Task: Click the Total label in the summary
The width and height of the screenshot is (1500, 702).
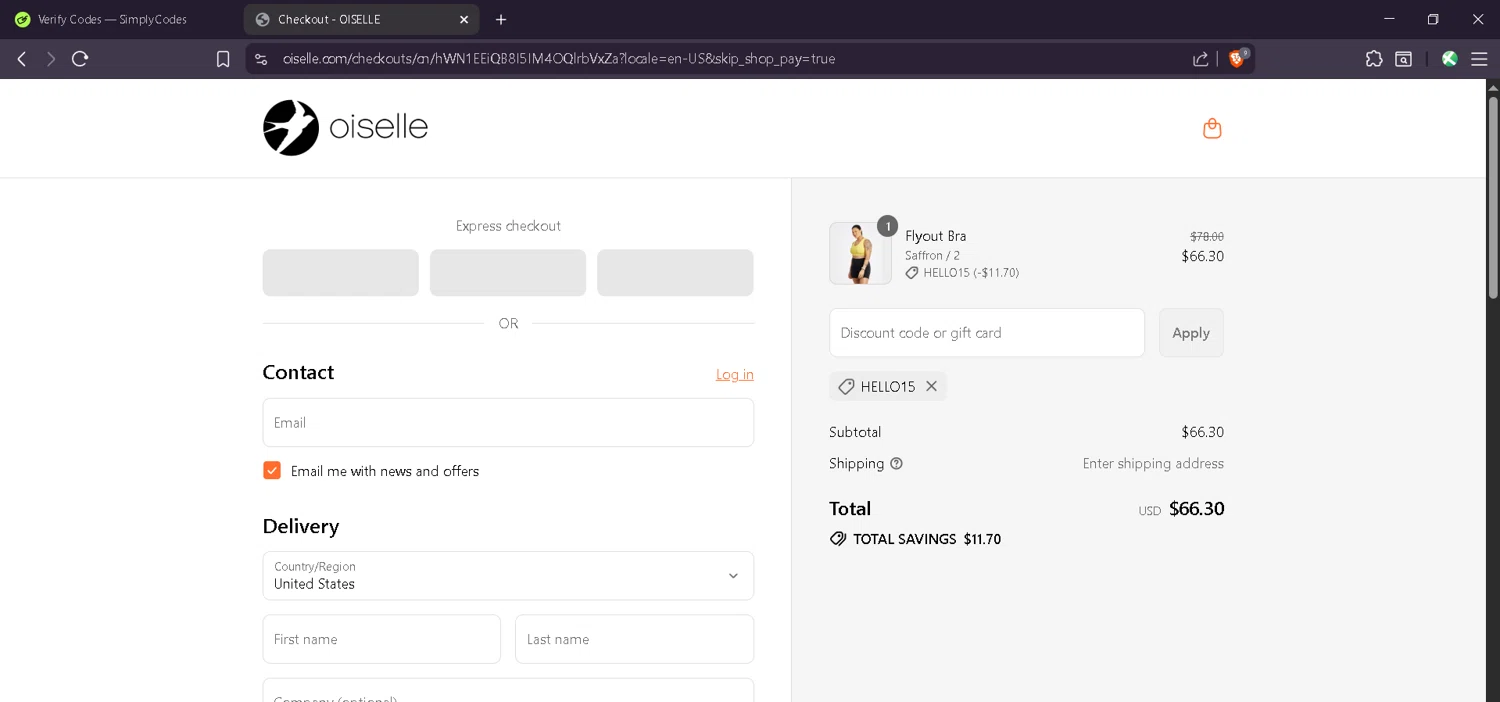Action: pos(850,509)
